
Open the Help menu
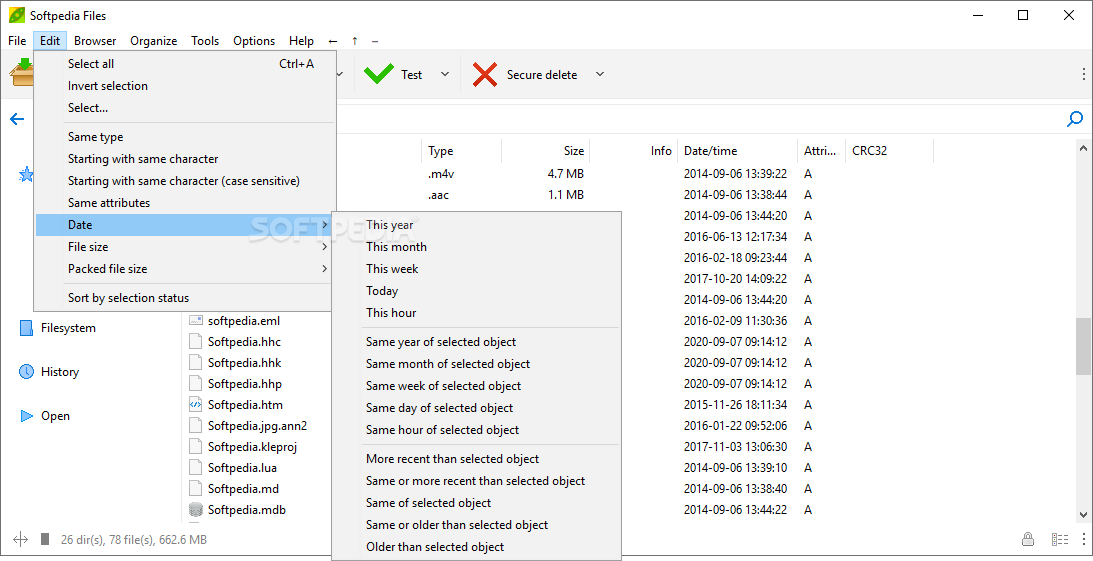301,41
